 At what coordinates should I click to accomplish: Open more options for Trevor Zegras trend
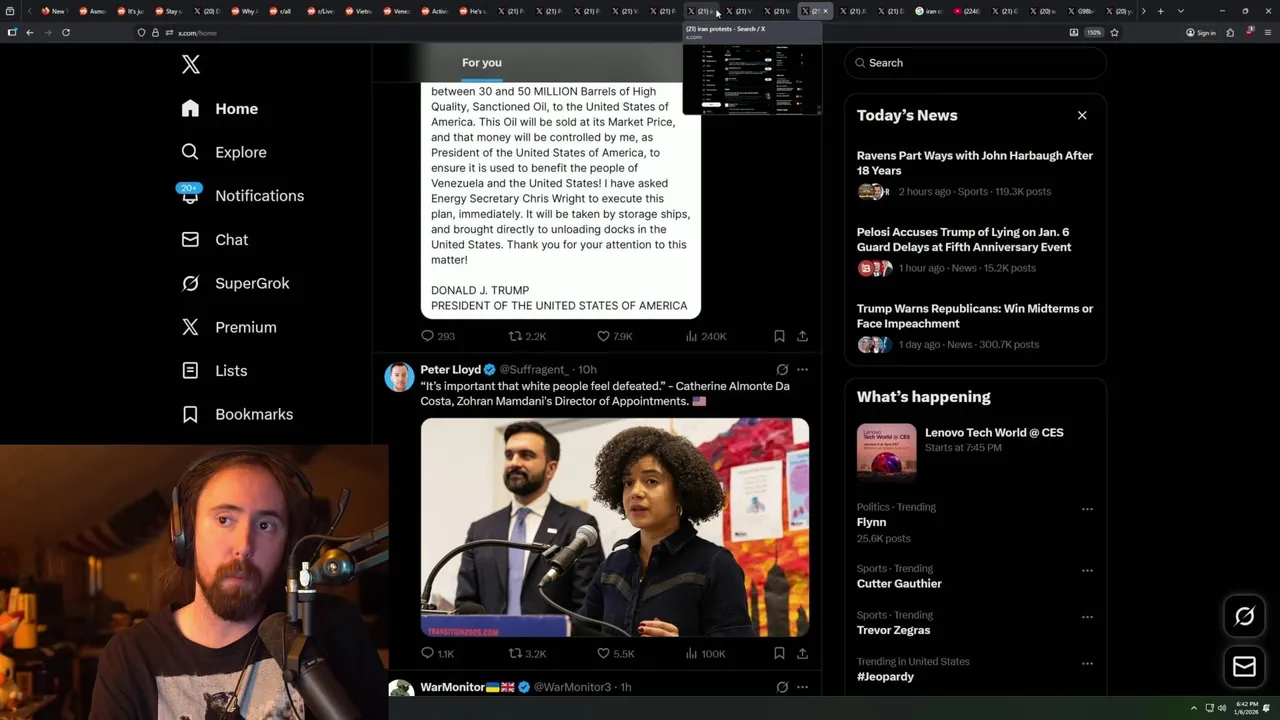point(1087,617)
